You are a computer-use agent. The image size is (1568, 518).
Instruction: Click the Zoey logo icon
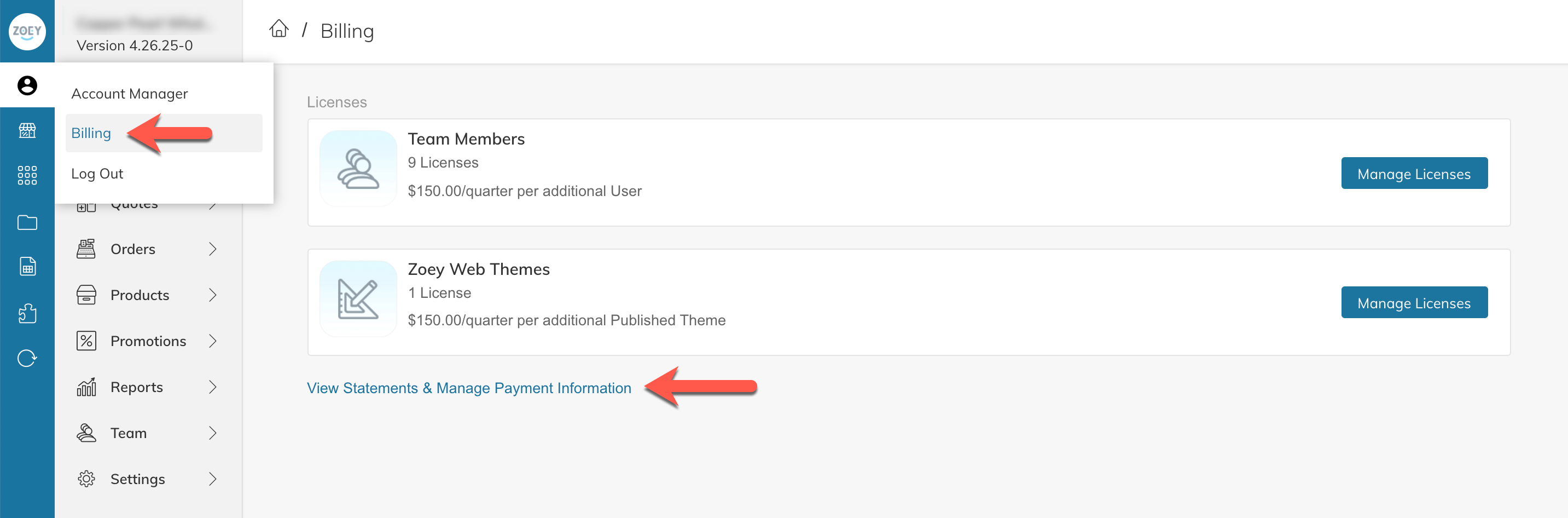click(x=27, y=31)
